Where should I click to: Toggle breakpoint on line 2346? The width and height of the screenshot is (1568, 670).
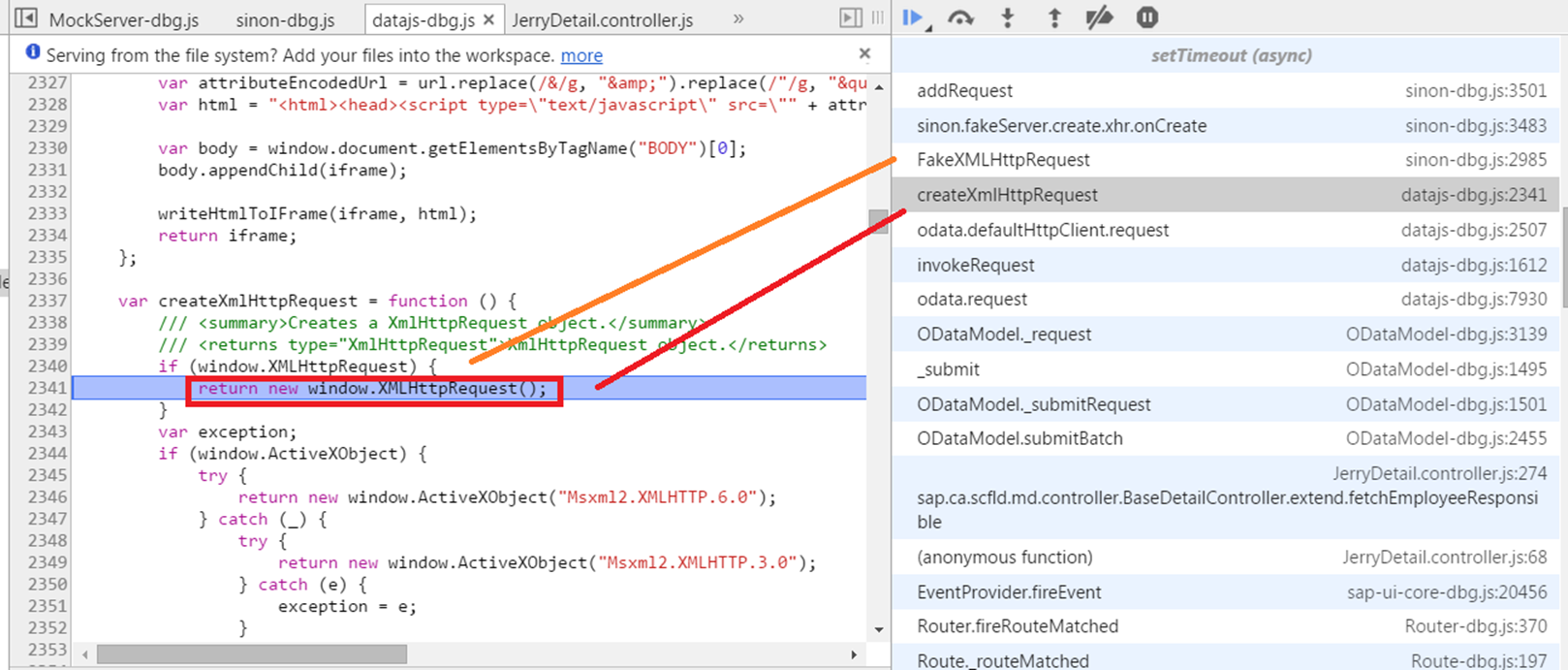point(47,497)
